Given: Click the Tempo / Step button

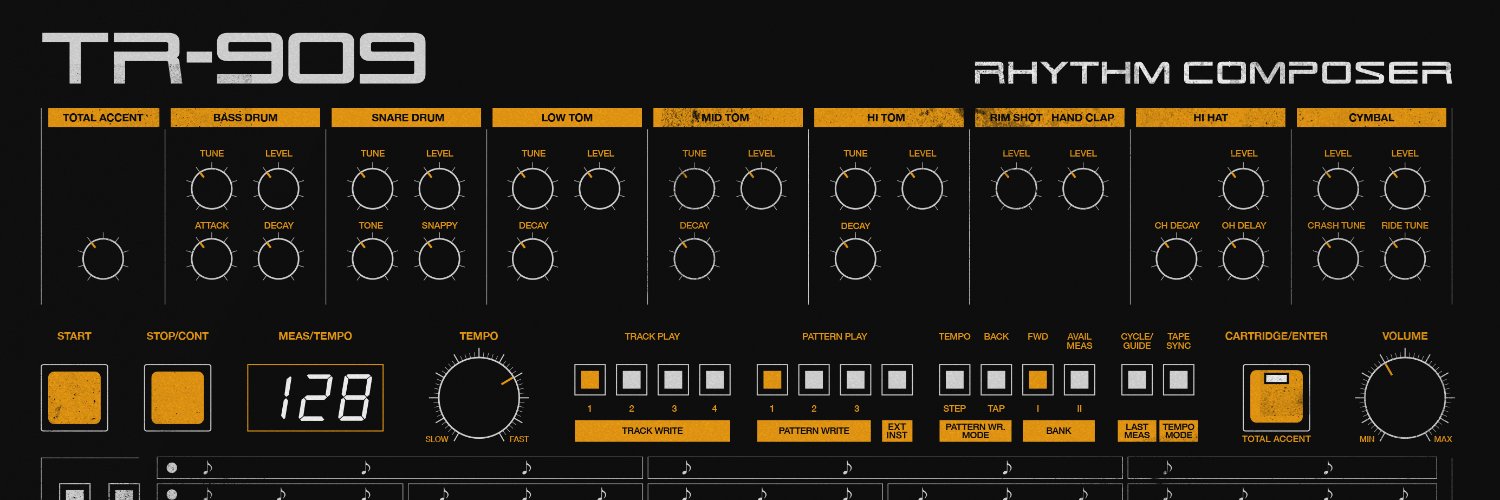Looking at the screenshot, I should (954, 380).
